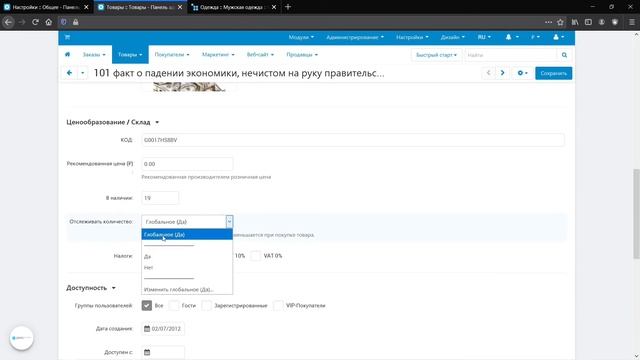This screenshot has width=640, height=360.
Task: Open the Вебсайт menu
Action: pyautogui.click(x=260, y=54)
